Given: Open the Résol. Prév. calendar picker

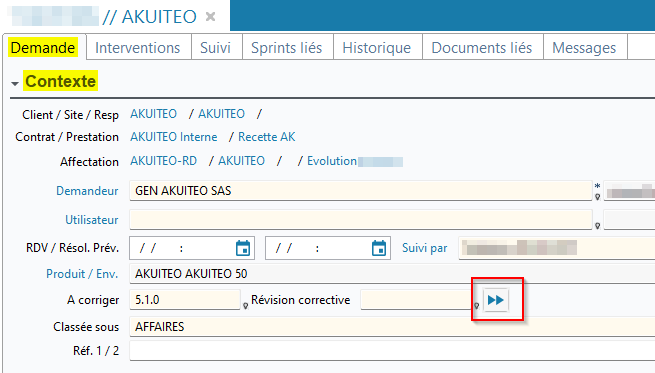Looking at the screenshot, I should coord(379,248).
